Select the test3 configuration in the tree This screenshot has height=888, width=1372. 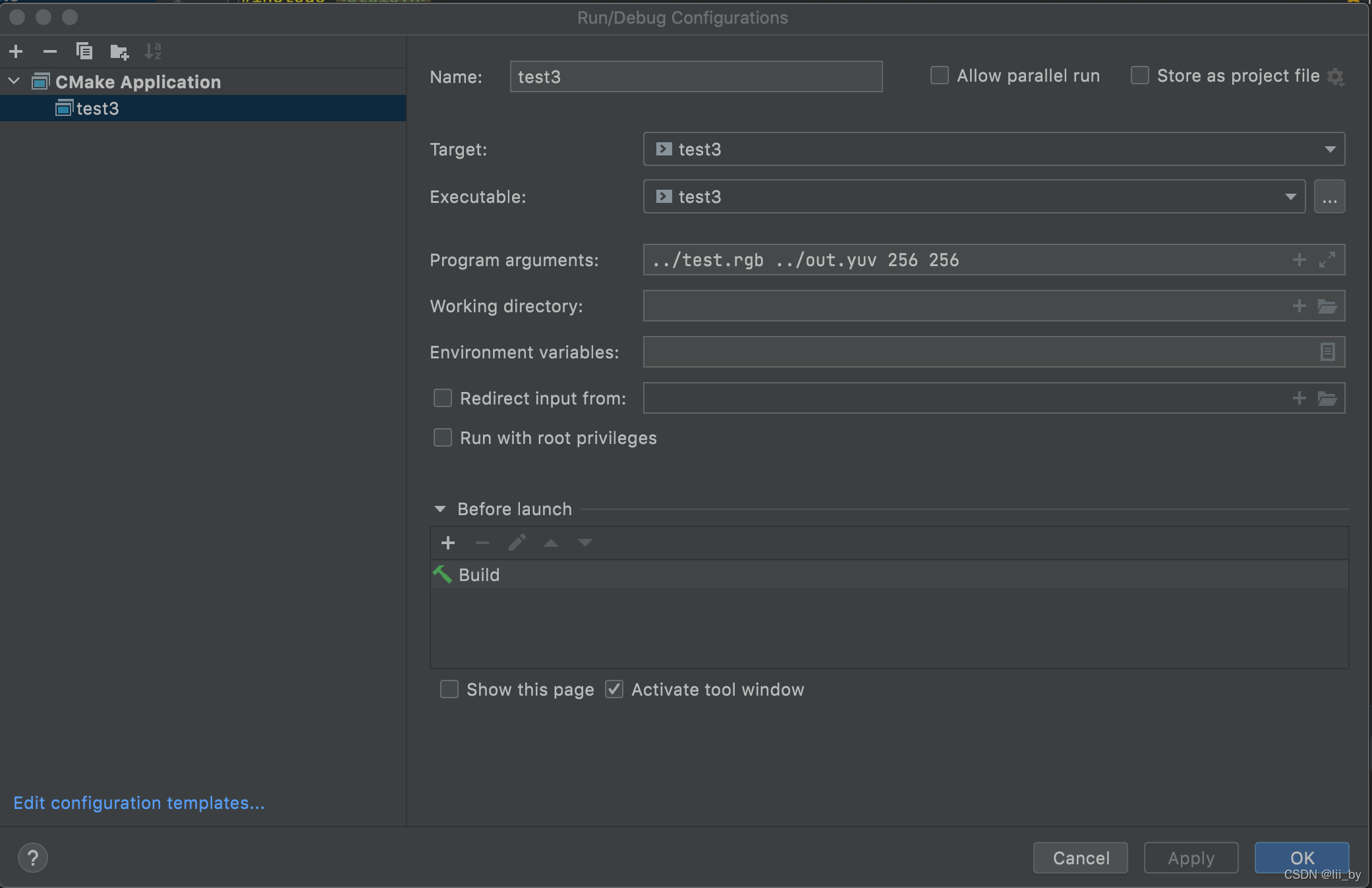click(x=98, y=109)
